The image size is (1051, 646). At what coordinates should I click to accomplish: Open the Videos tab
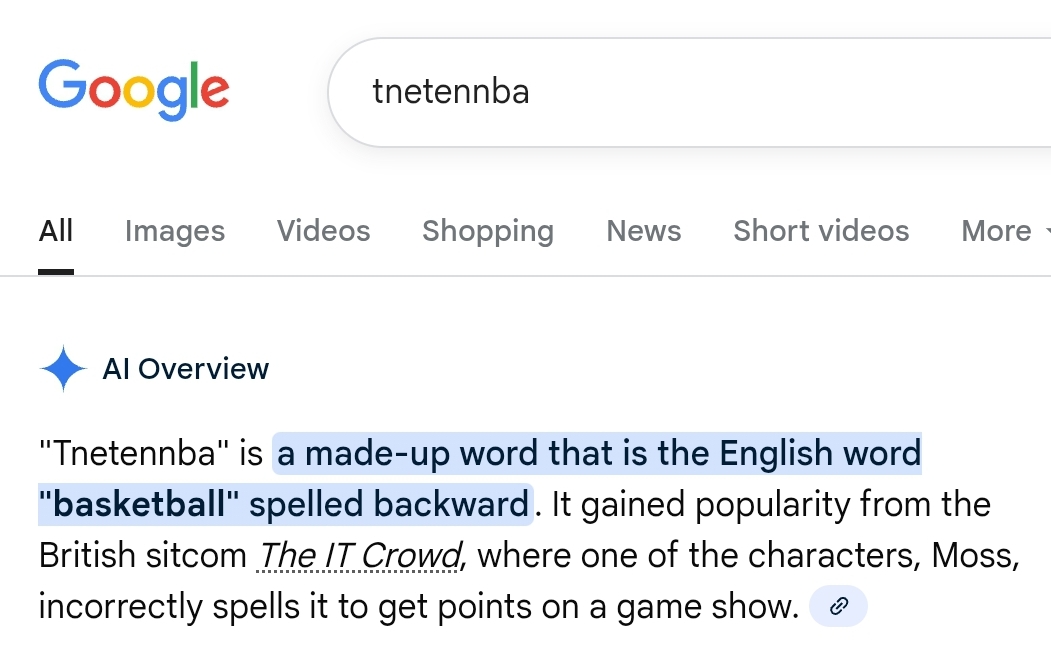click(x=323, y=231)
